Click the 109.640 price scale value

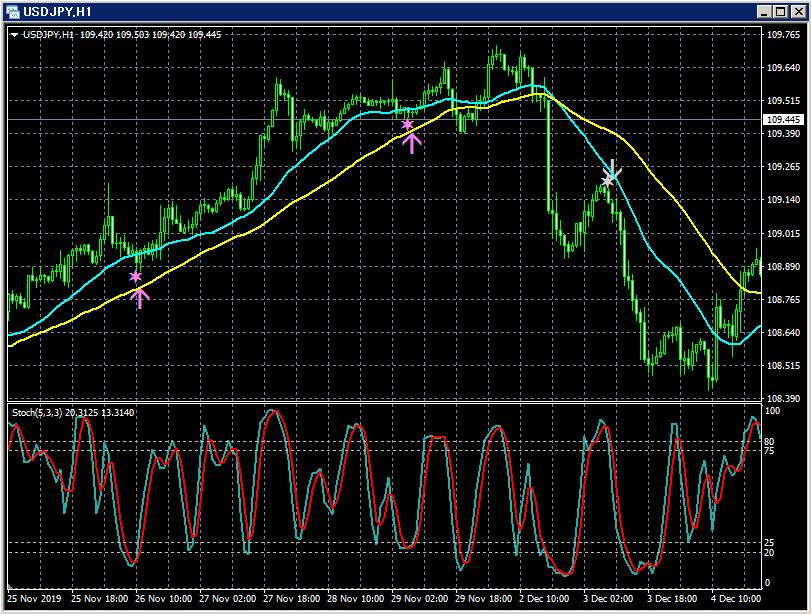[783, 68]
